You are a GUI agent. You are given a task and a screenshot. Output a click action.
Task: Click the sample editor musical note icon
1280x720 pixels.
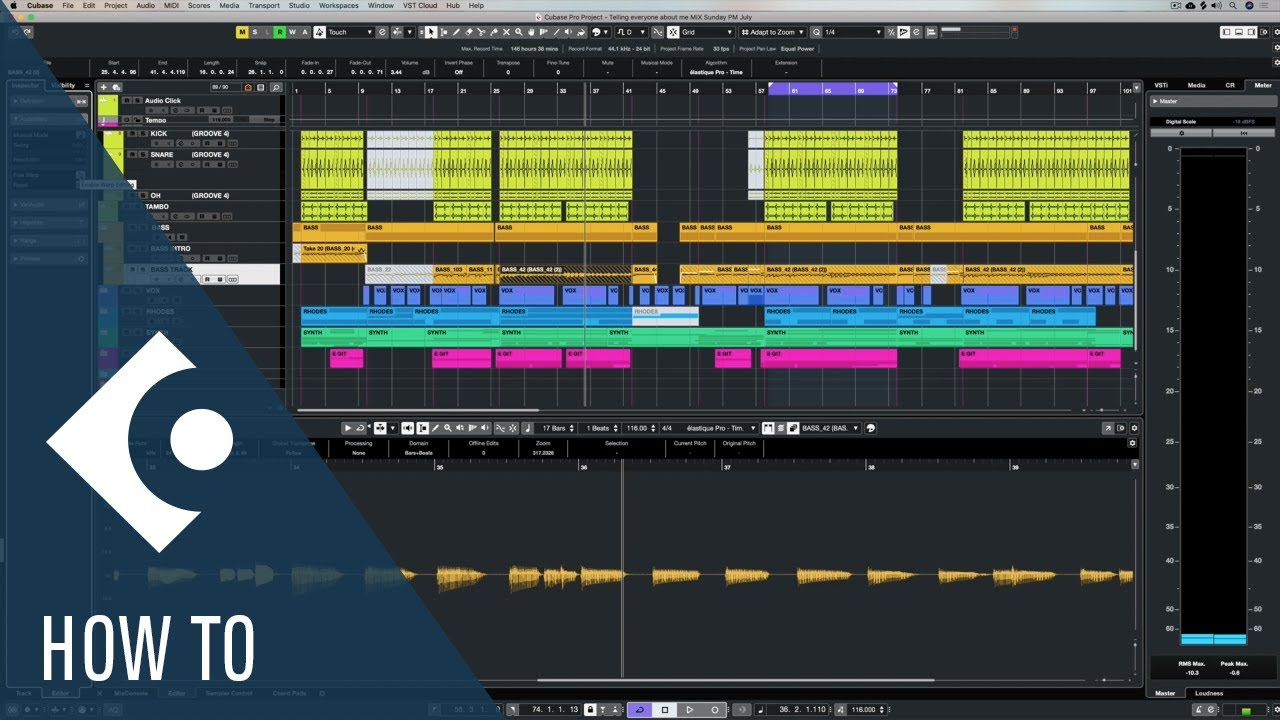point(528,428)
